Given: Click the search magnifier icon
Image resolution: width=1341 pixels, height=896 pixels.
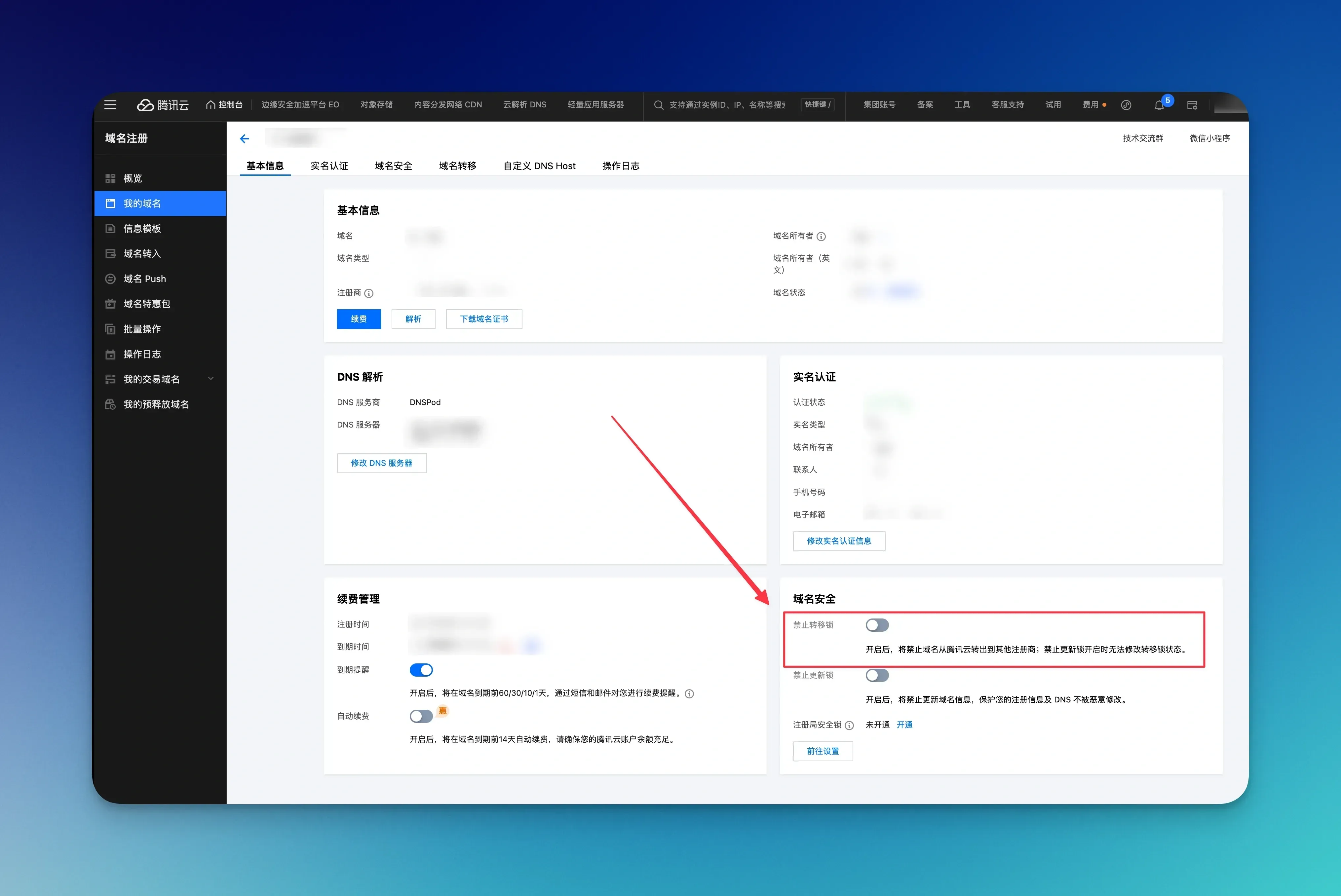Looking at the screenshot, I should pos(659,105).
